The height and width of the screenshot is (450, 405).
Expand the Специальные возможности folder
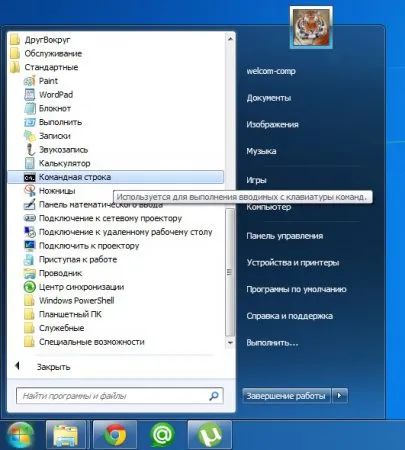29,342
